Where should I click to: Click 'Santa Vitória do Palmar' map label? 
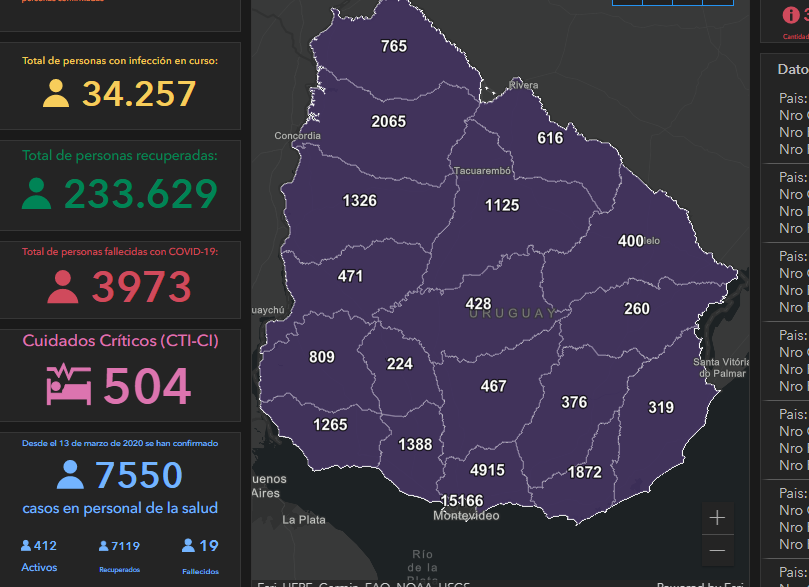click(721, 368)
